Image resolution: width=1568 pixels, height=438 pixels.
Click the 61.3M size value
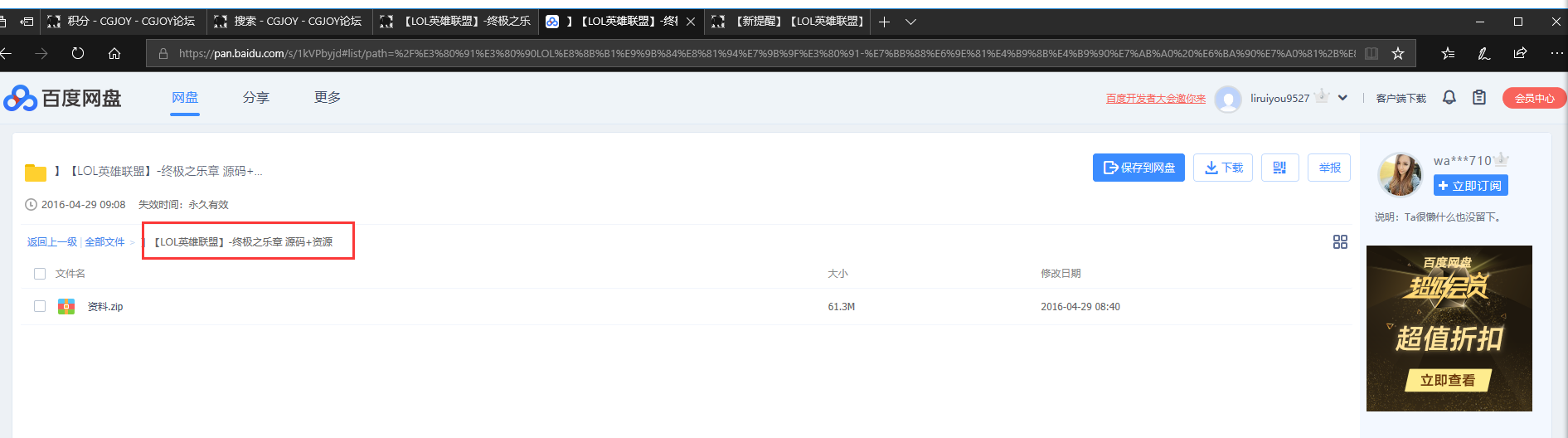click(x=841, y=307)
